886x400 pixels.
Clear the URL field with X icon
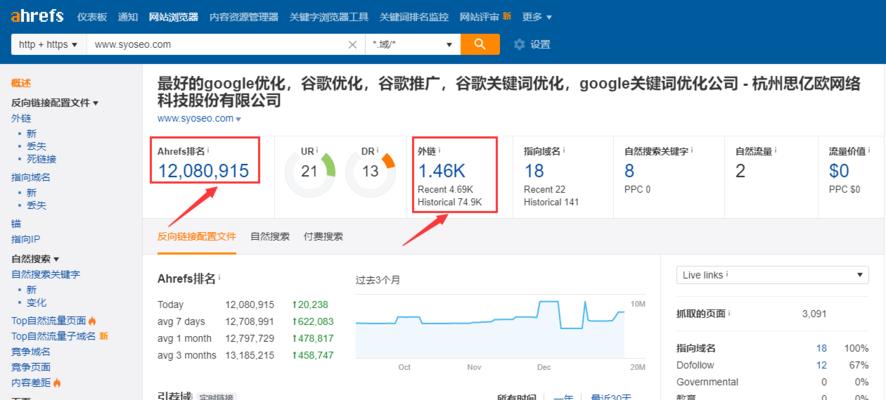pos(353,45)
